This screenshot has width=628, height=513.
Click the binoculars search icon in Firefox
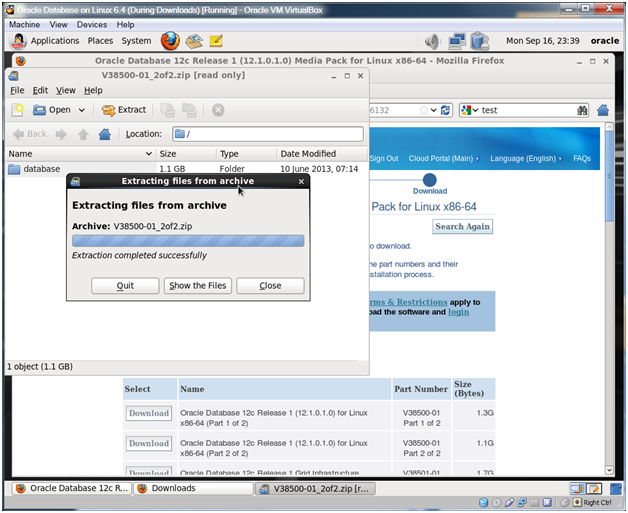[581, 110]
